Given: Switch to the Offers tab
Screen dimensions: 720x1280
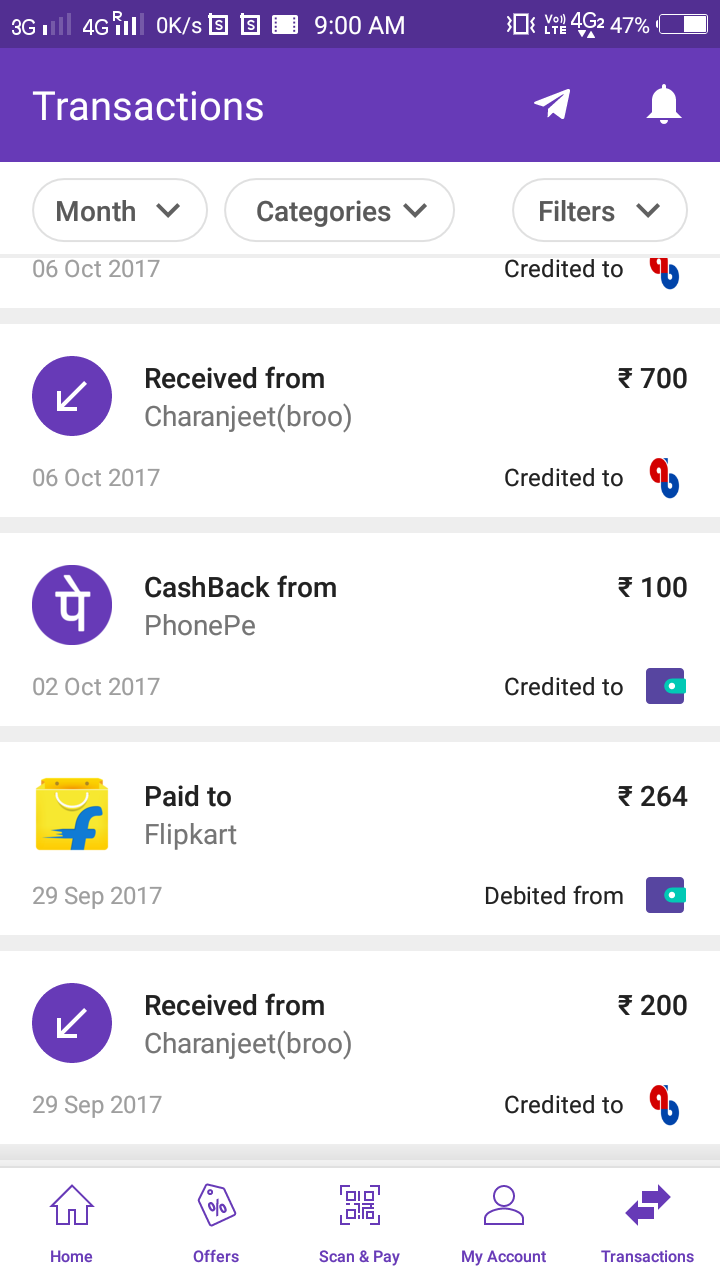Looking at the screenshot, I should (x=216, y=1224).
